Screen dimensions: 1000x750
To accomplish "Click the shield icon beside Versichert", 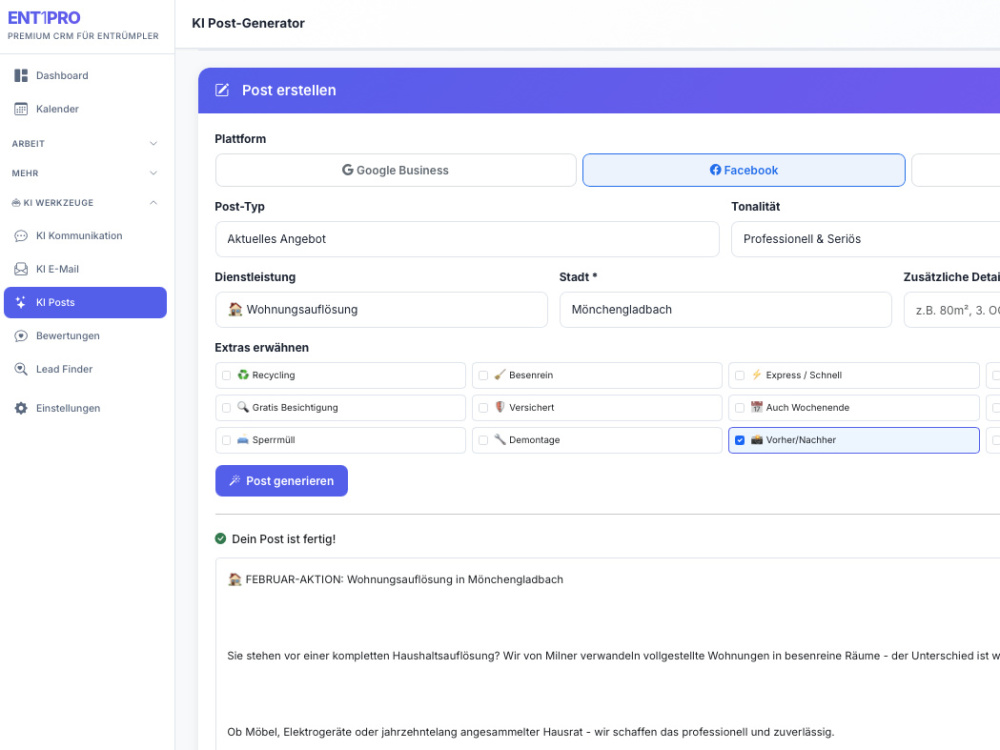I will pyautogui.click(x=500, y=407).
